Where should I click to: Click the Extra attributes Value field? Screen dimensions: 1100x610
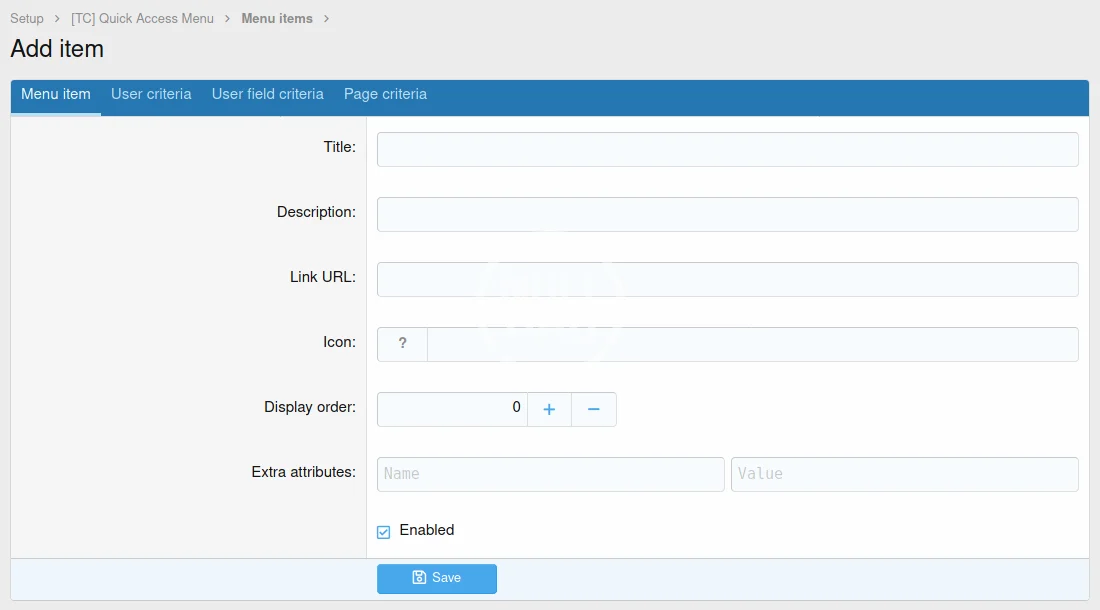(904, 474)
